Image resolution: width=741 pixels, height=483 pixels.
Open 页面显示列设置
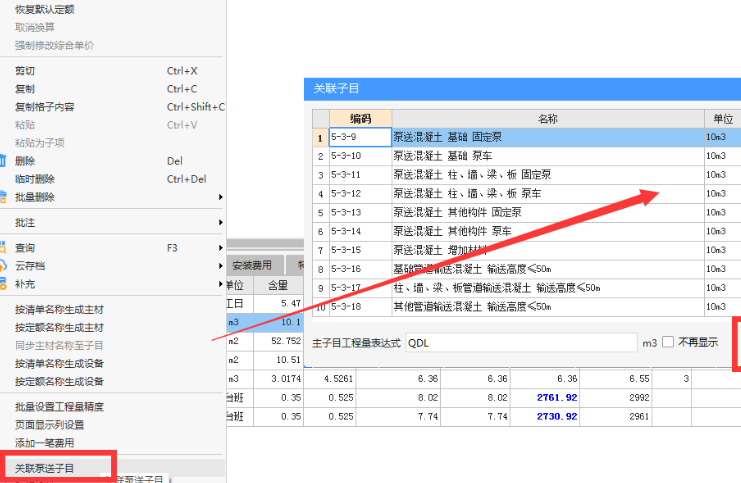(x=49, y=424)
